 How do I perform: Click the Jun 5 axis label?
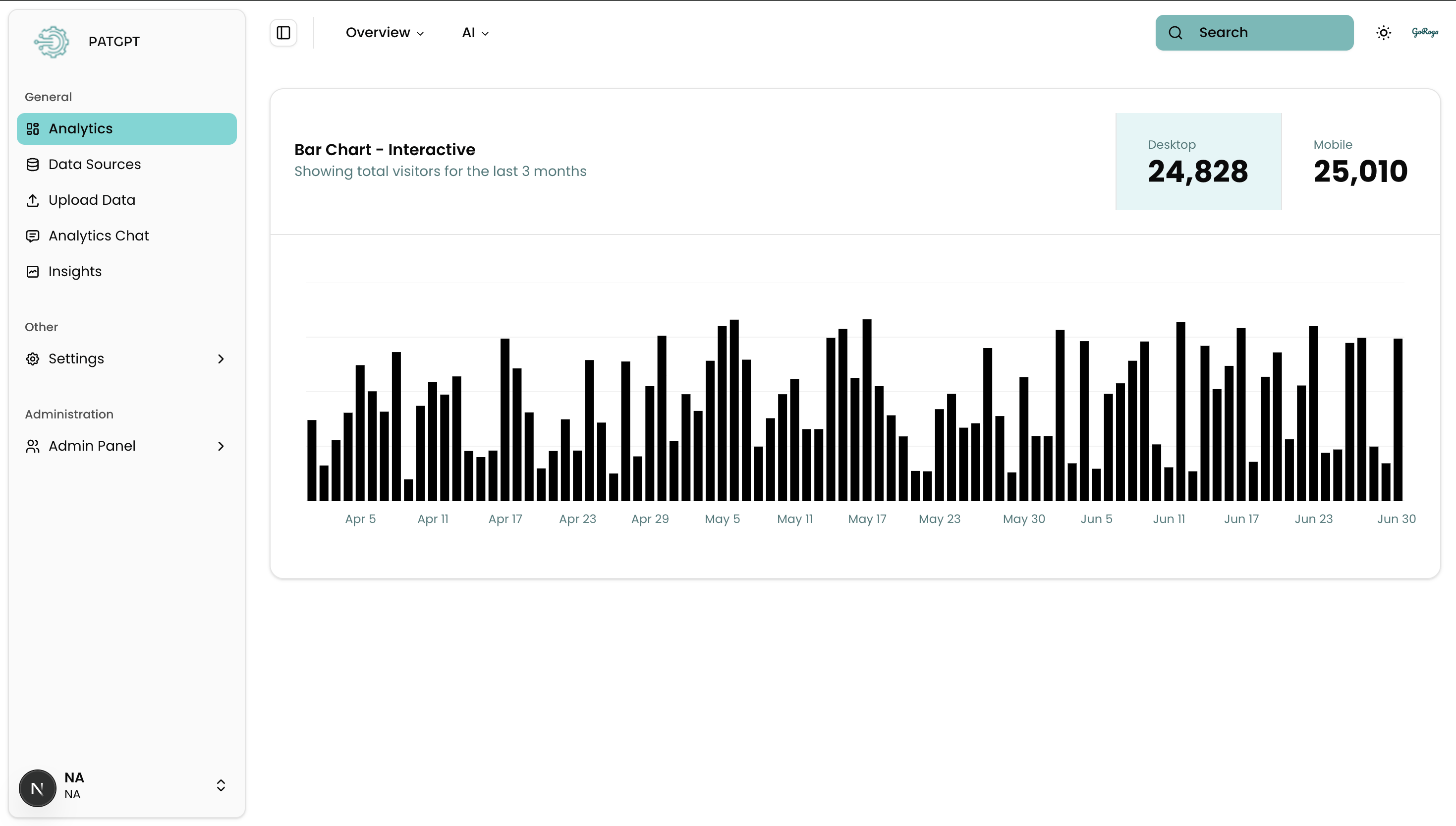[1097, 519]
